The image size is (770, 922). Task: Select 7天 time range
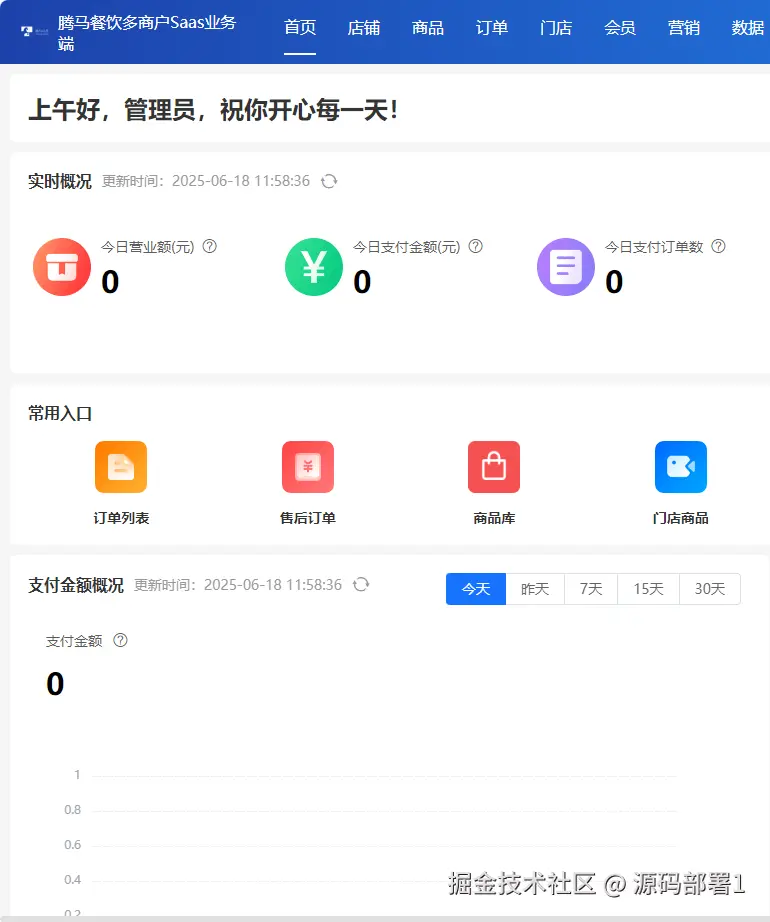[x=591, y=589]
